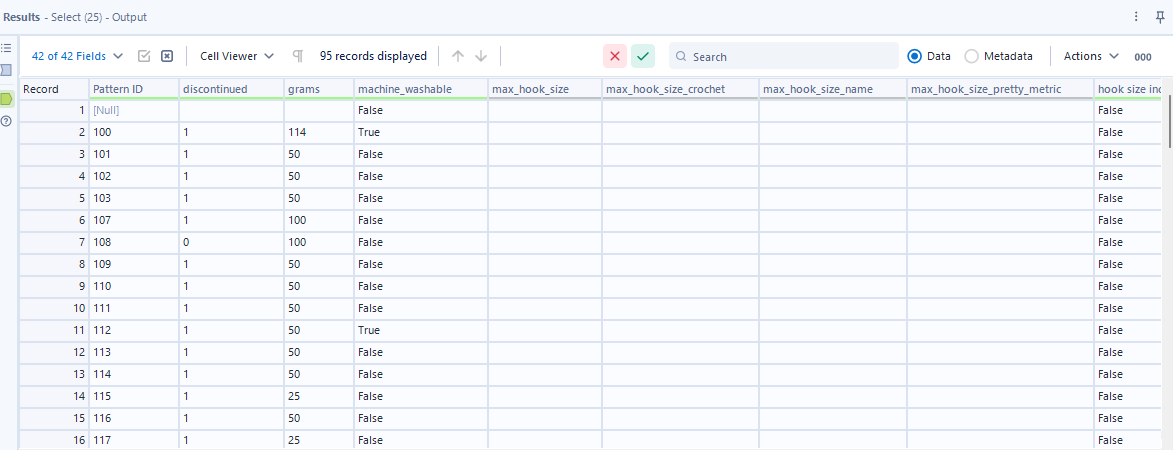
Task: Click the machine_washable column header
Action: pyautogui.click(x=404, y=89)
